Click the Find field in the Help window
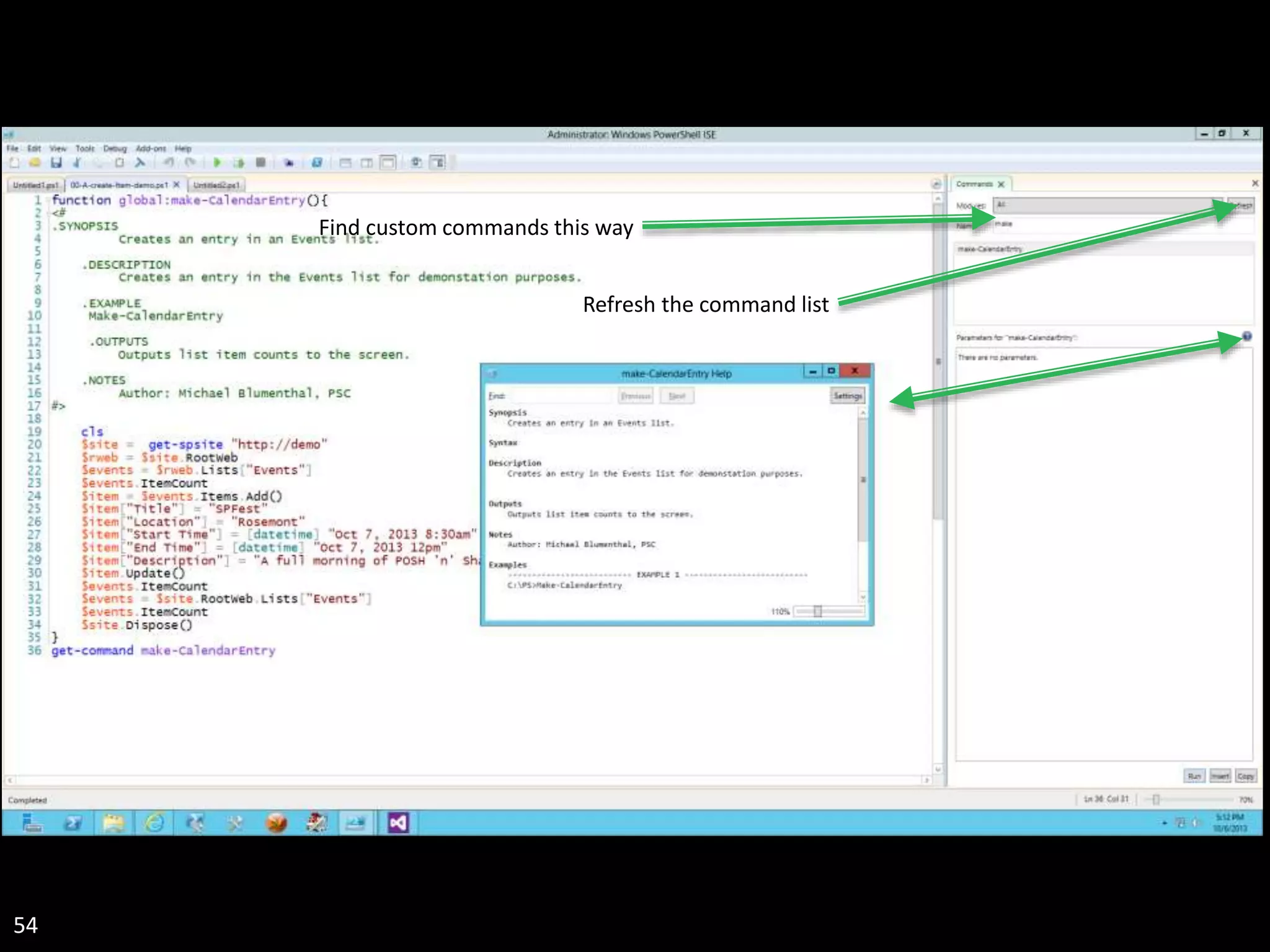The width and height of the screenshot is (1270, 952). (x=562, y=396)
